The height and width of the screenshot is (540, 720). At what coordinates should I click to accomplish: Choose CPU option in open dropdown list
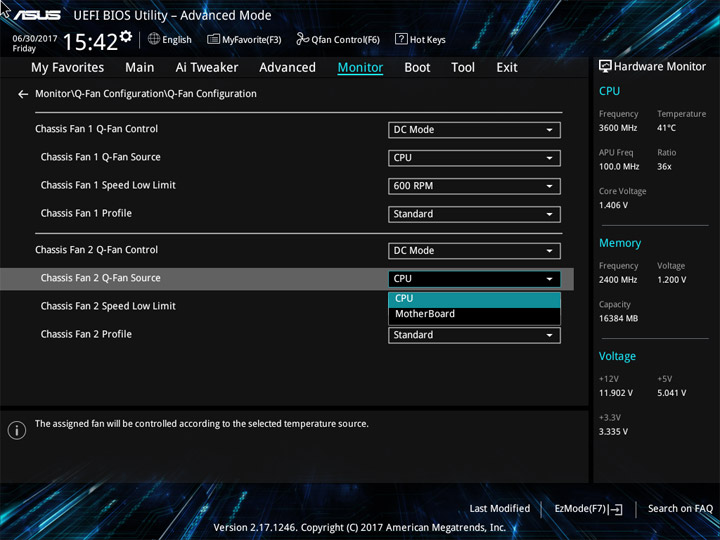click(474, 299)
